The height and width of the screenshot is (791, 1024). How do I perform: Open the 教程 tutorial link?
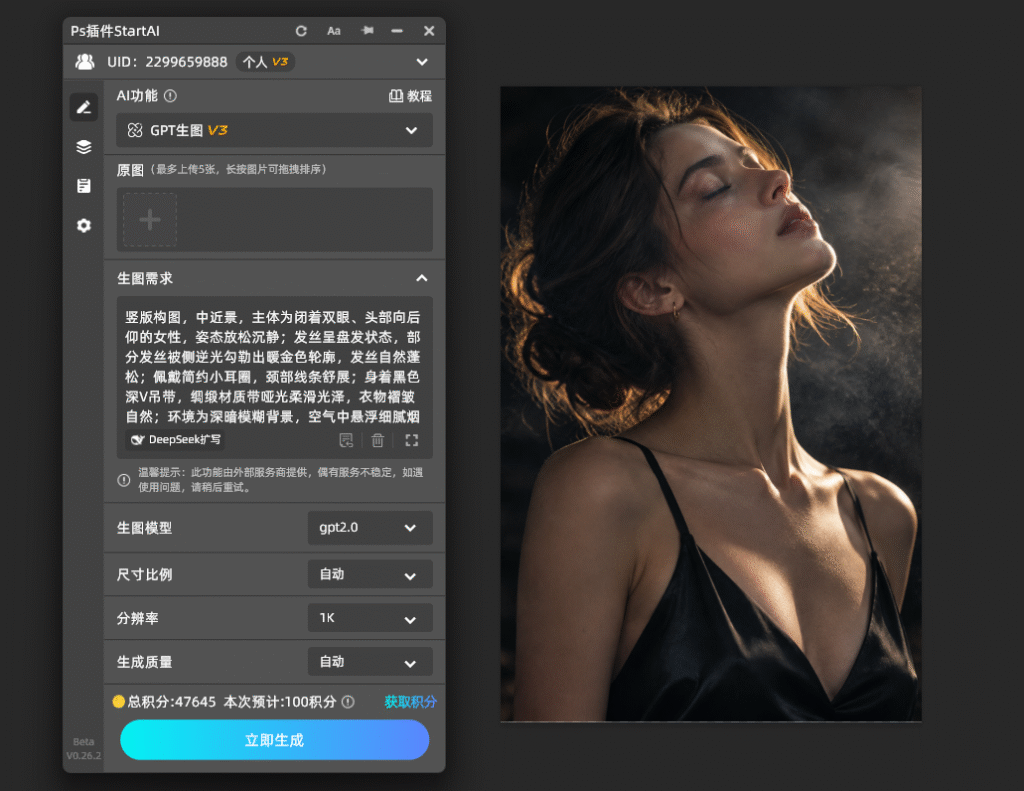point(411,96)
